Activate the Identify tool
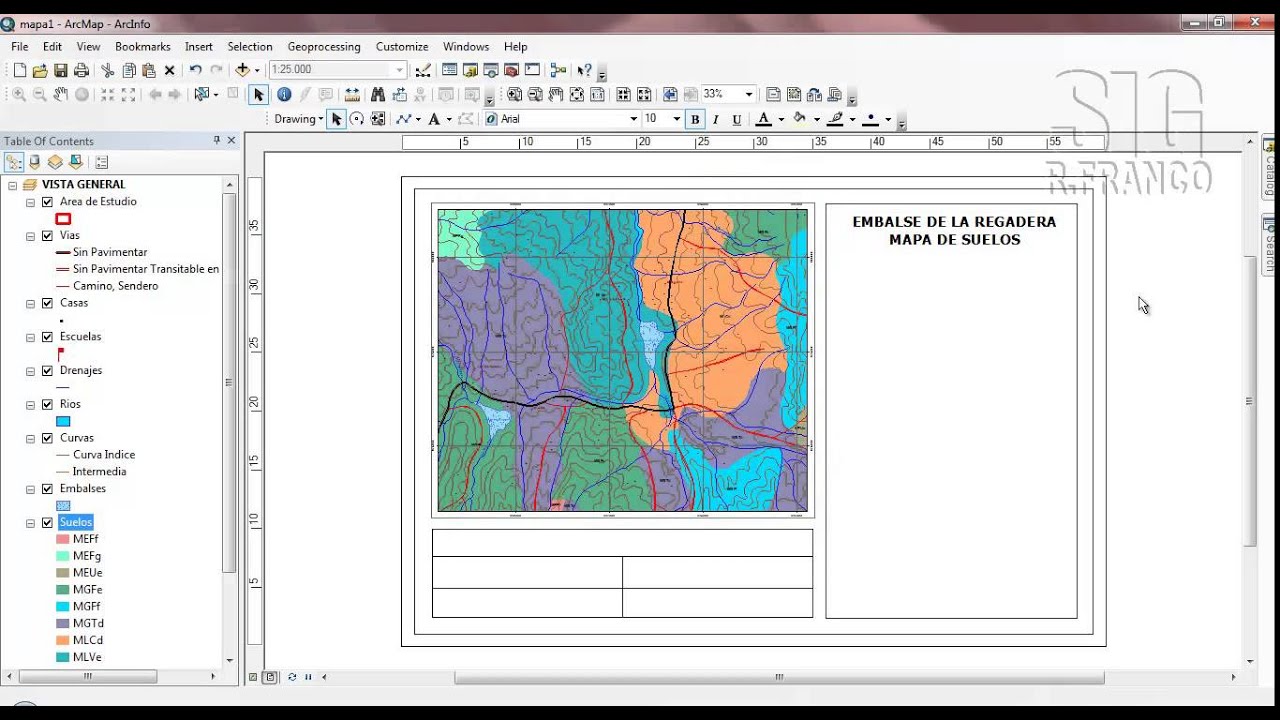 coord(284,94)
